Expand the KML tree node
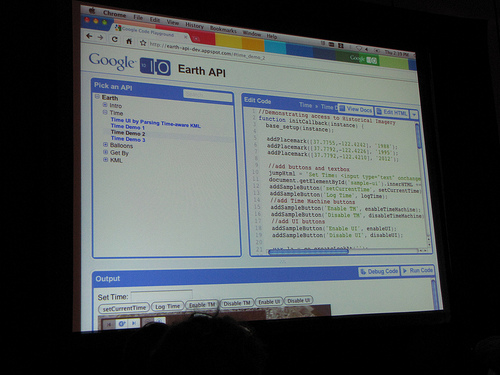 (105, 160)
